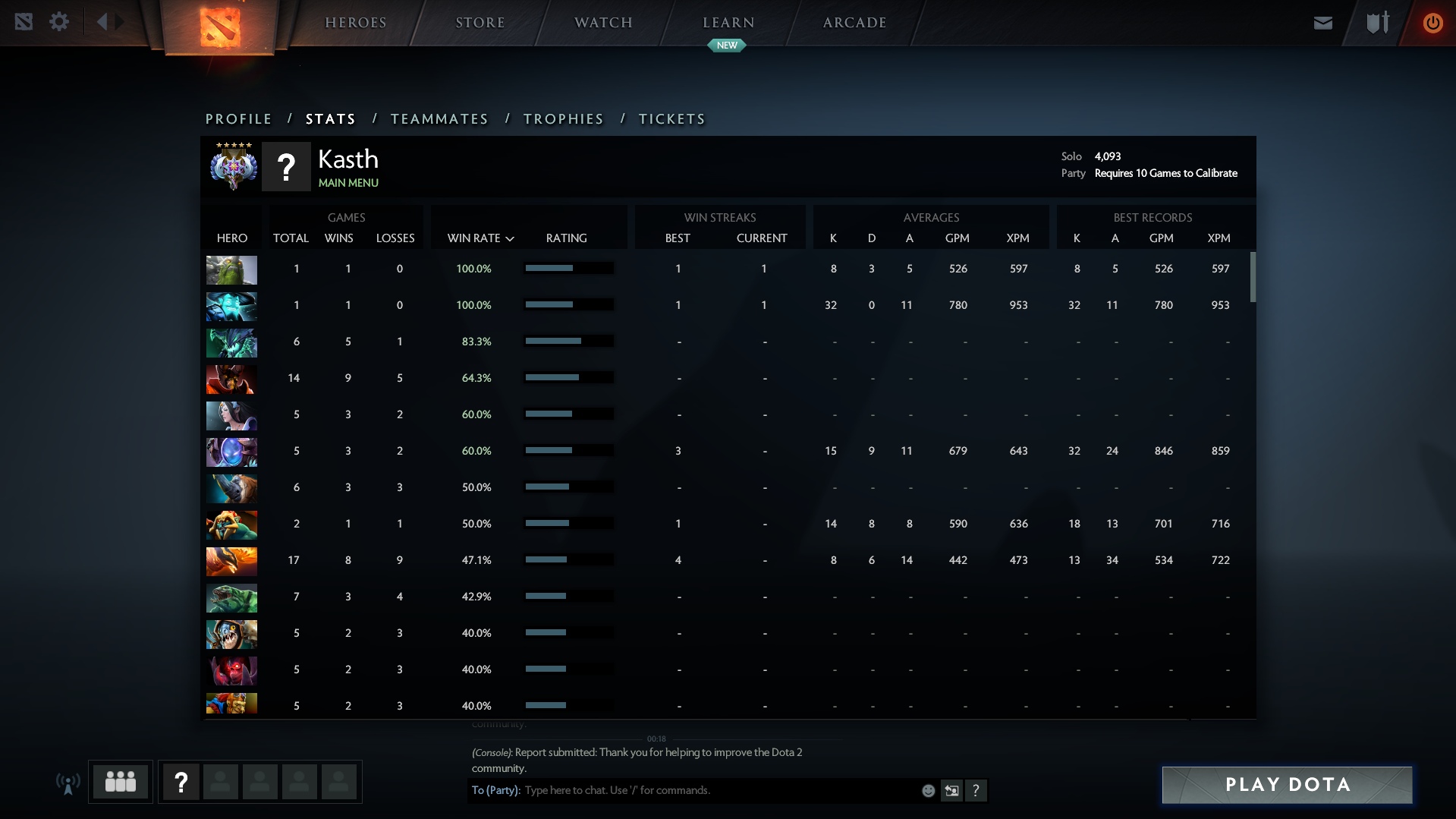Image resolution: width=1456 pixels, height=819 pixels.
Task: Open settings gear icon
Action: coord(59,21)
